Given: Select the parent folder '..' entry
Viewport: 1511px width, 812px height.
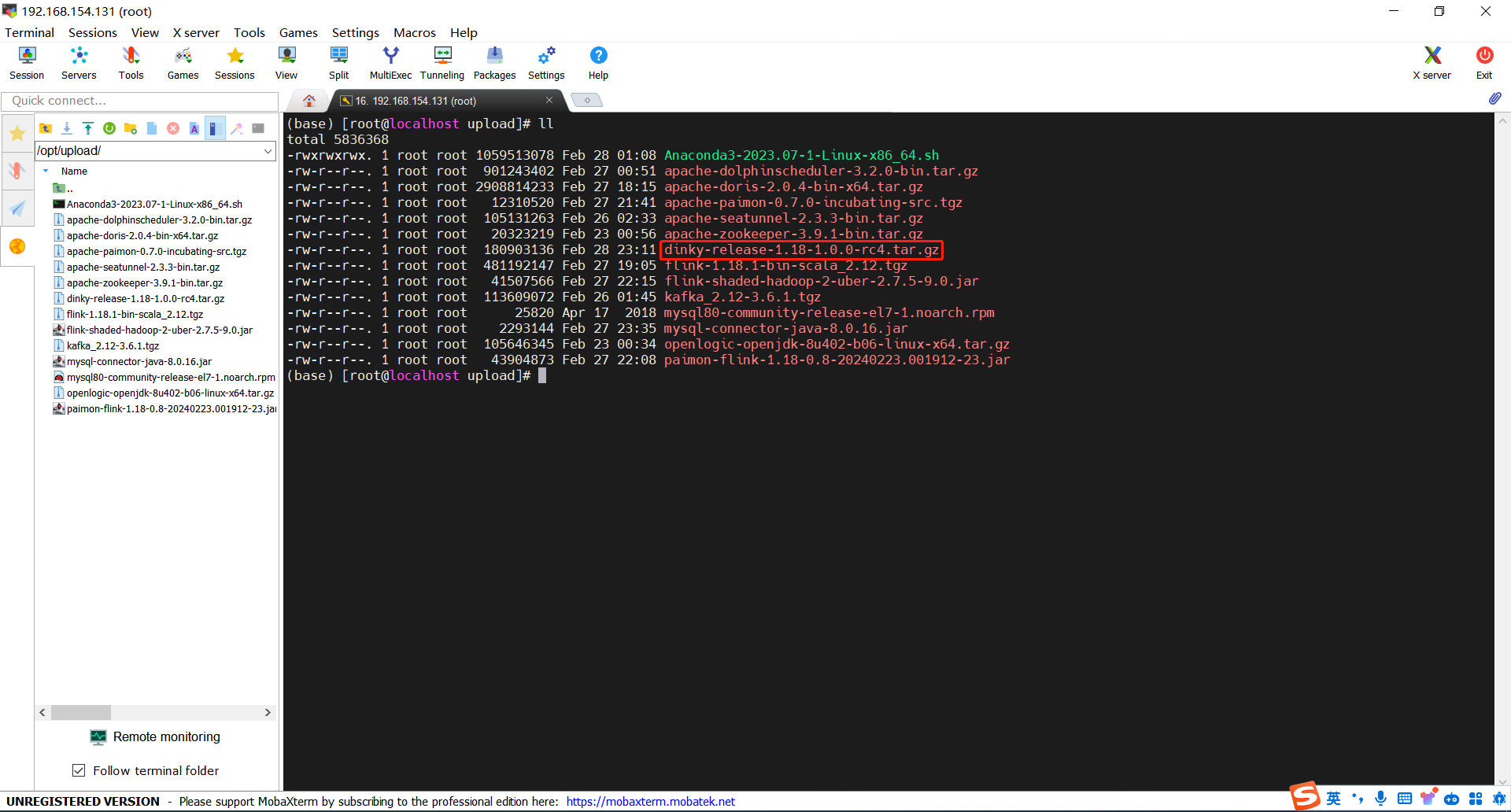Looking at the screenshot, I should coord(63,188).
